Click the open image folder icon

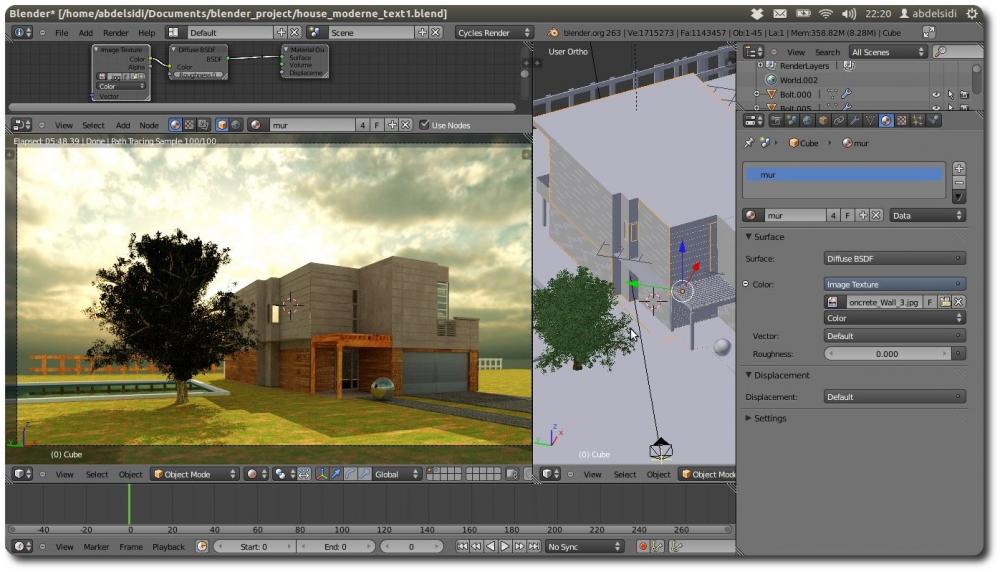click(944, 302)
